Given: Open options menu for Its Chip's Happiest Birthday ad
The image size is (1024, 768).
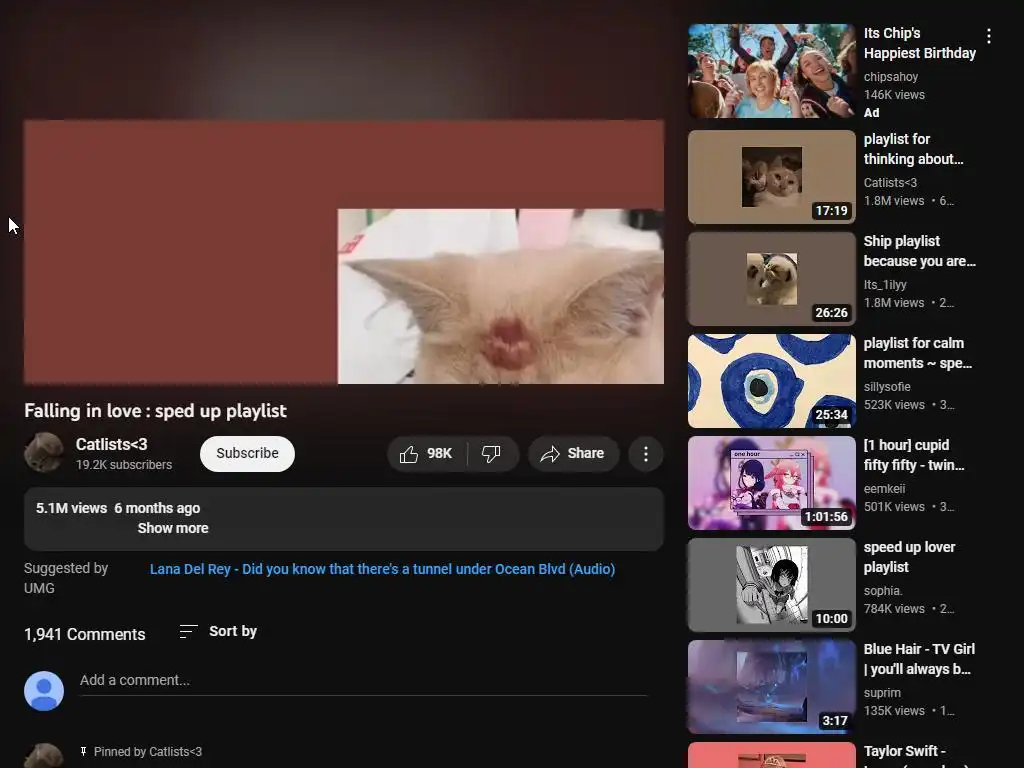Looking at the screenshot, I should (x=989, y=36).
